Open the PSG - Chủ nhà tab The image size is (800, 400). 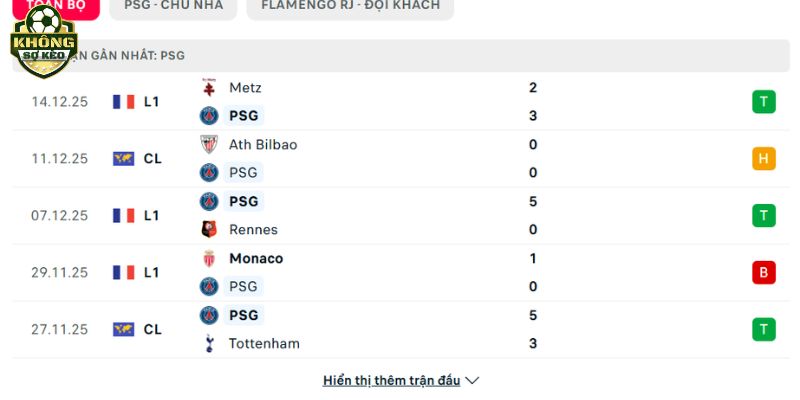[x=172, y=6]
